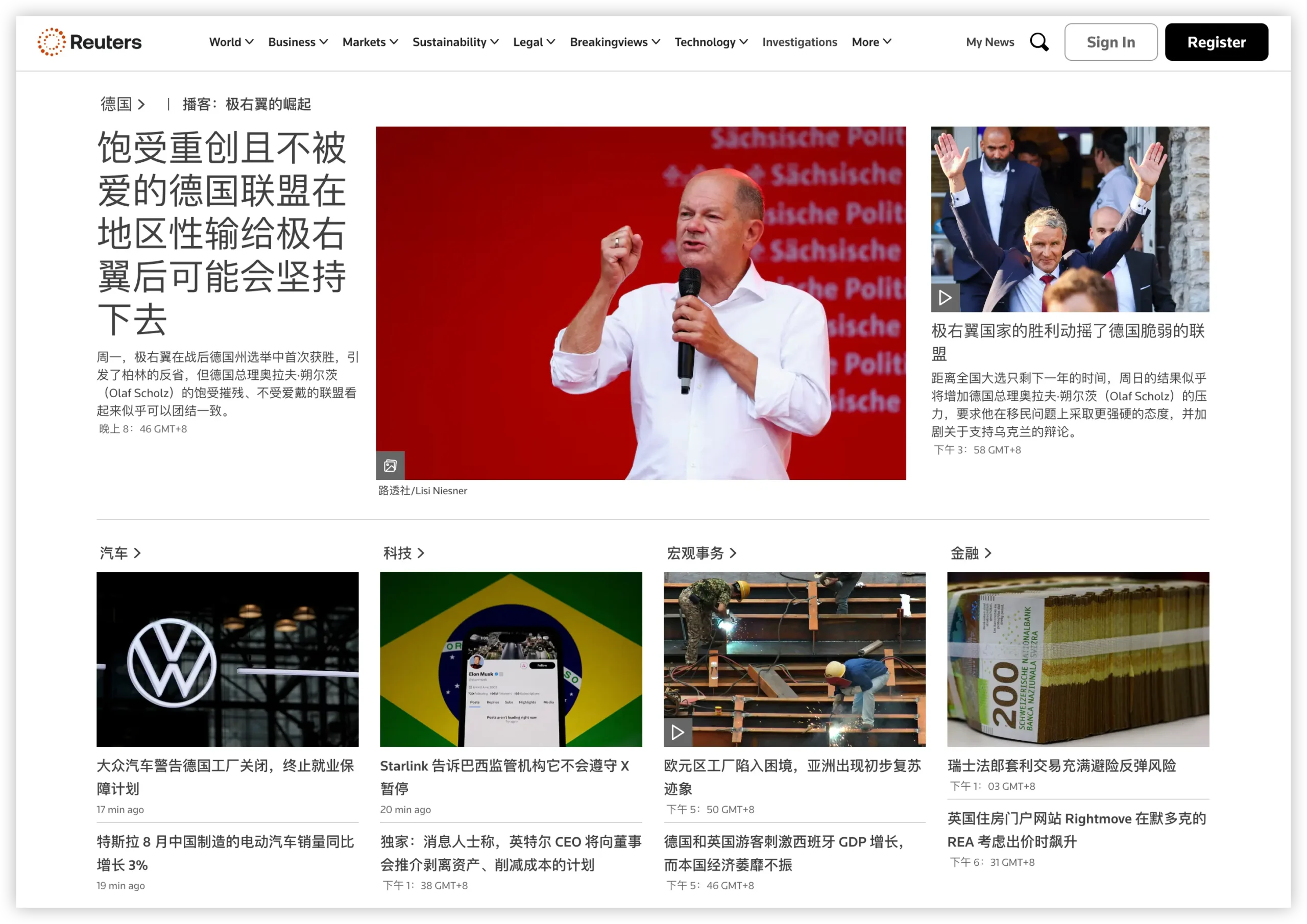Click the 20 min ago timestamp

tap(405, 810)
